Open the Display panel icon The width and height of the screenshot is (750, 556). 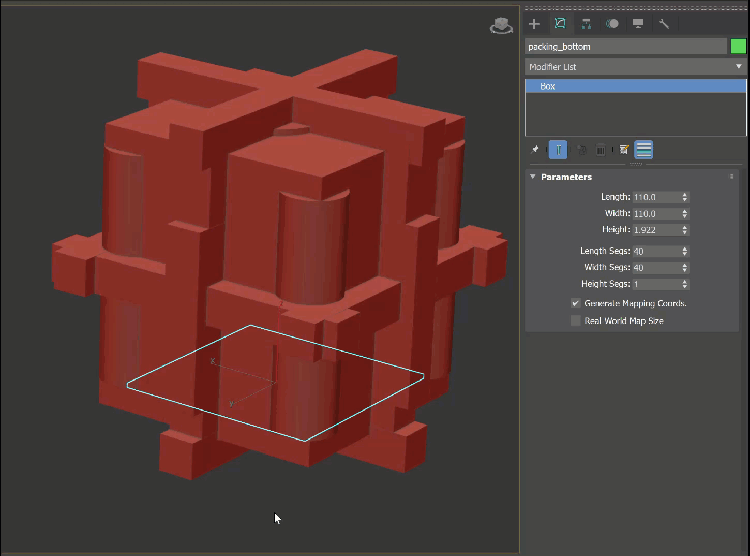pos(638,23)
